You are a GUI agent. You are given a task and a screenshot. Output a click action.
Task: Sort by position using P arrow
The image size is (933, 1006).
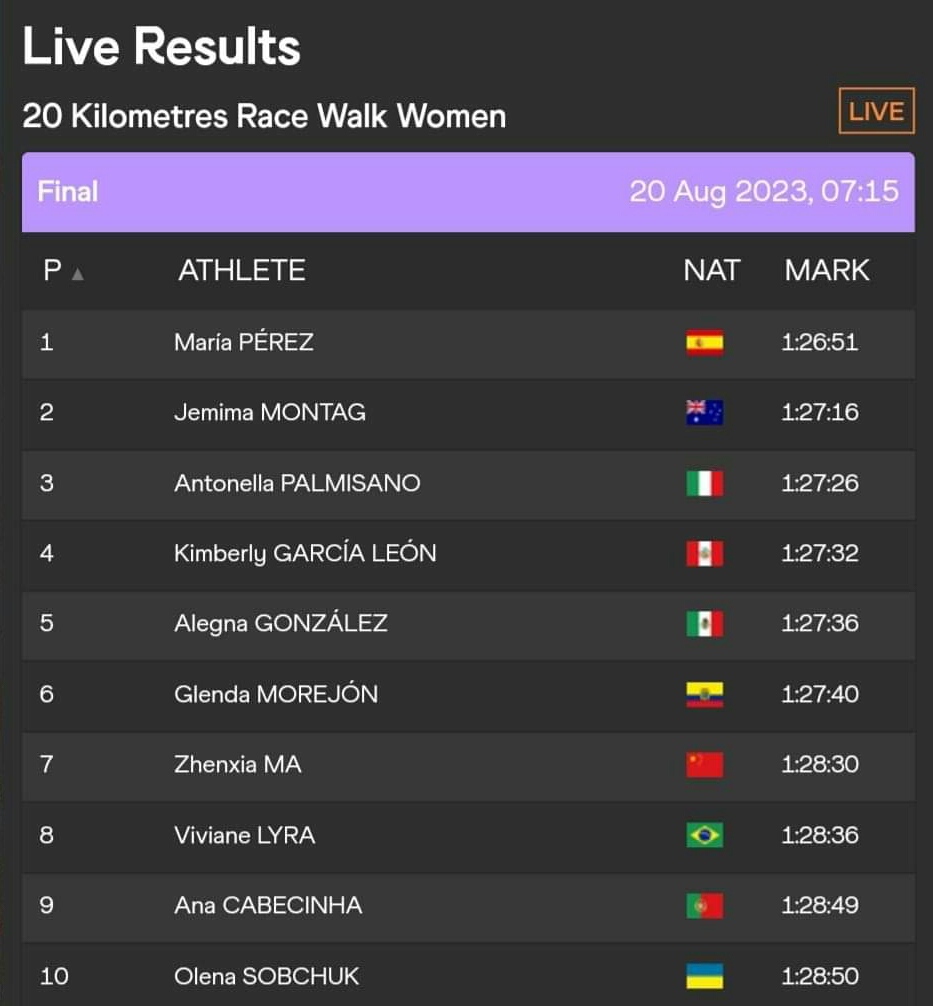click(x=77, y=273)
